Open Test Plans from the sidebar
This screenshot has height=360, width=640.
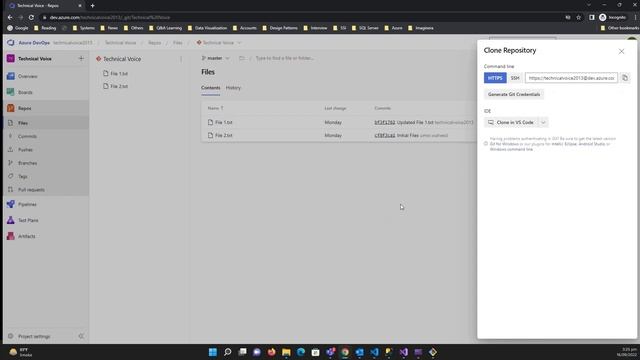28,220
